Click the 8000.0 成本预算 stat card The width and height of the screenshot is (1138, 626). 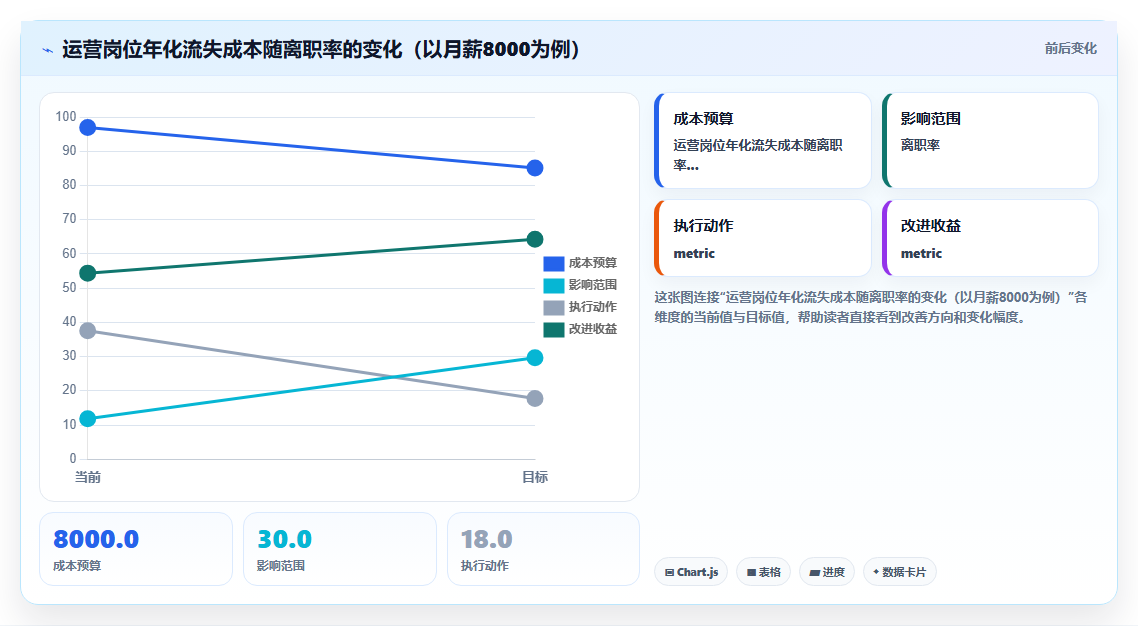click(136, 549)
